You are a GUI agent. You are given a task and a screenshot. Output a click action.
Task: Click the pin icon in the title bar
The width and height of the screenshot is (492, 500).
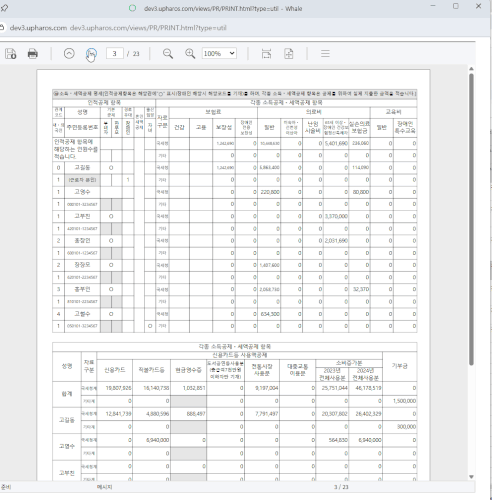click(x=4, y=7)
